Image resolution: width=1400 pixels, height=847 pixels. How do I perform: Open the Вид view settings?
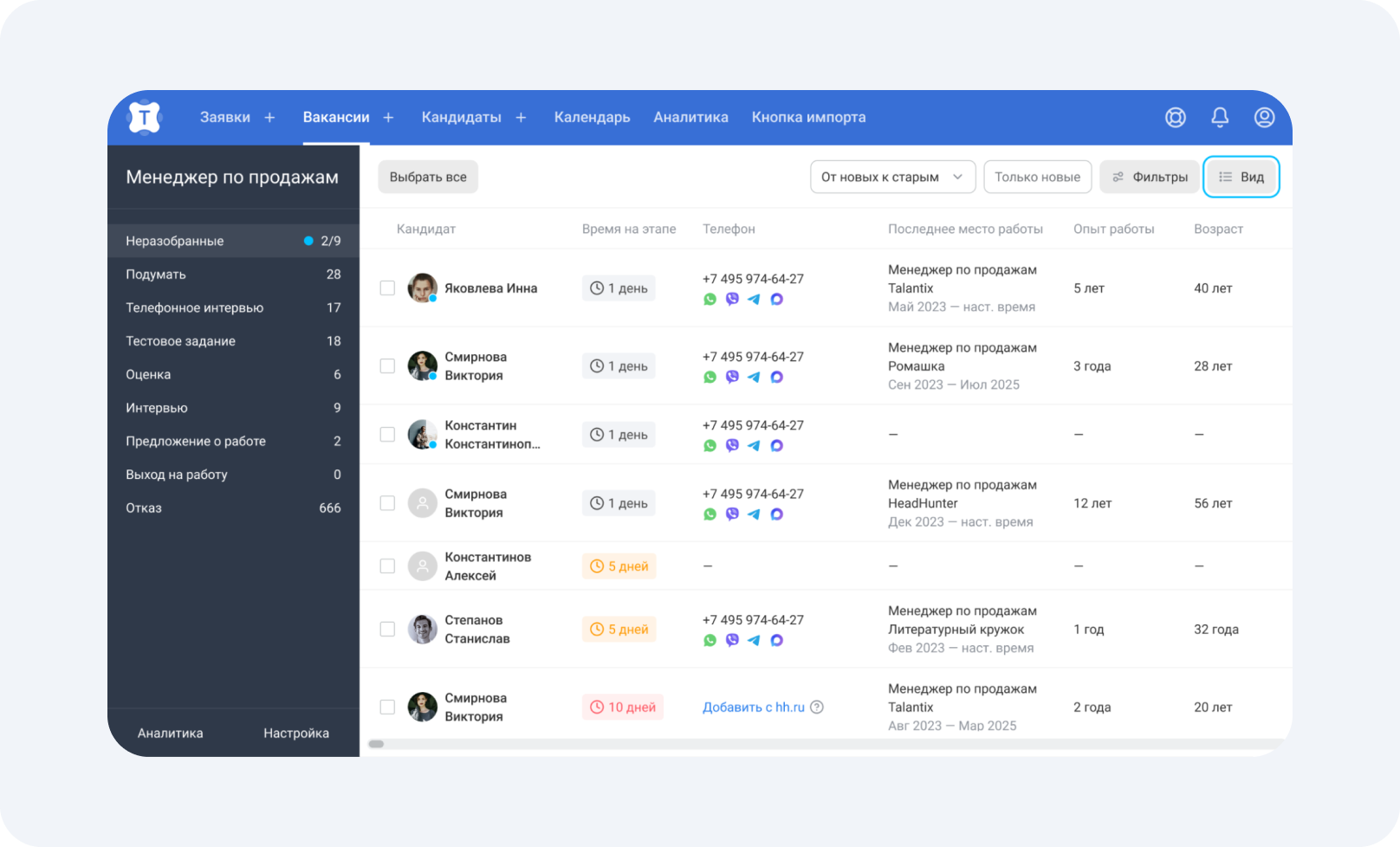point(1241,177)
